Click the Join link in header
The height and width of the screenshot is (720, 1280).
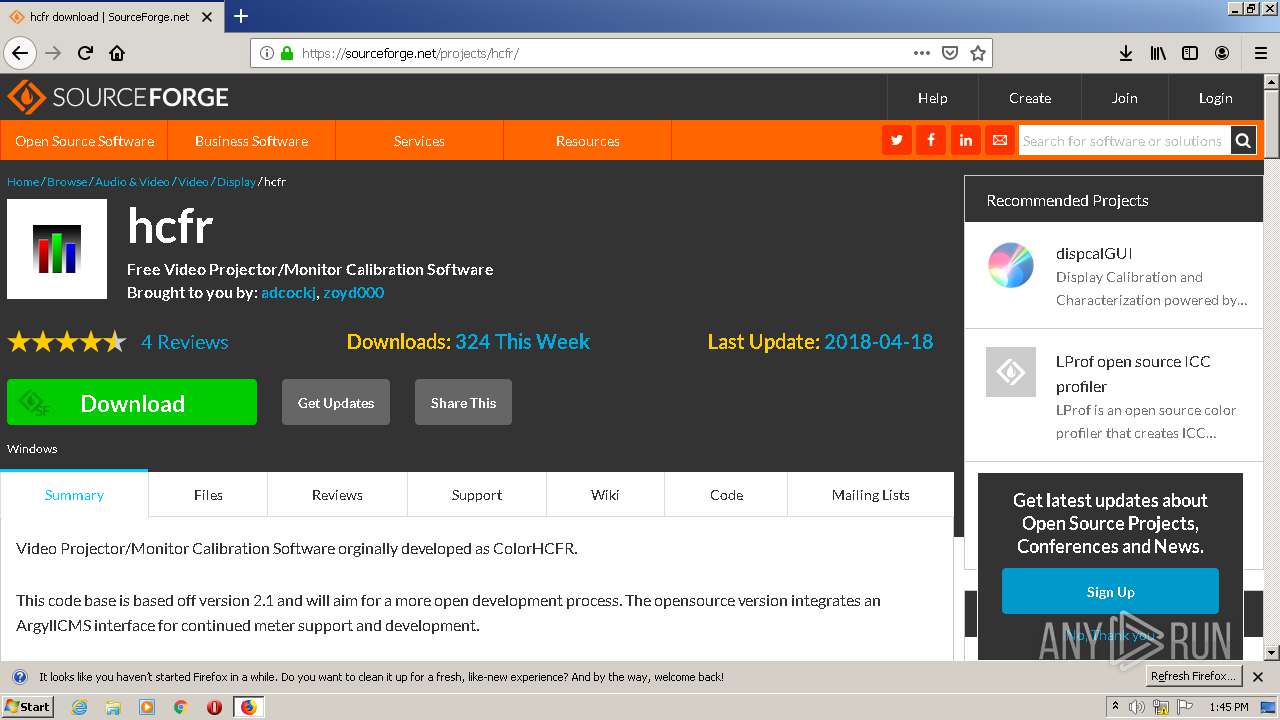(1125, 98)
